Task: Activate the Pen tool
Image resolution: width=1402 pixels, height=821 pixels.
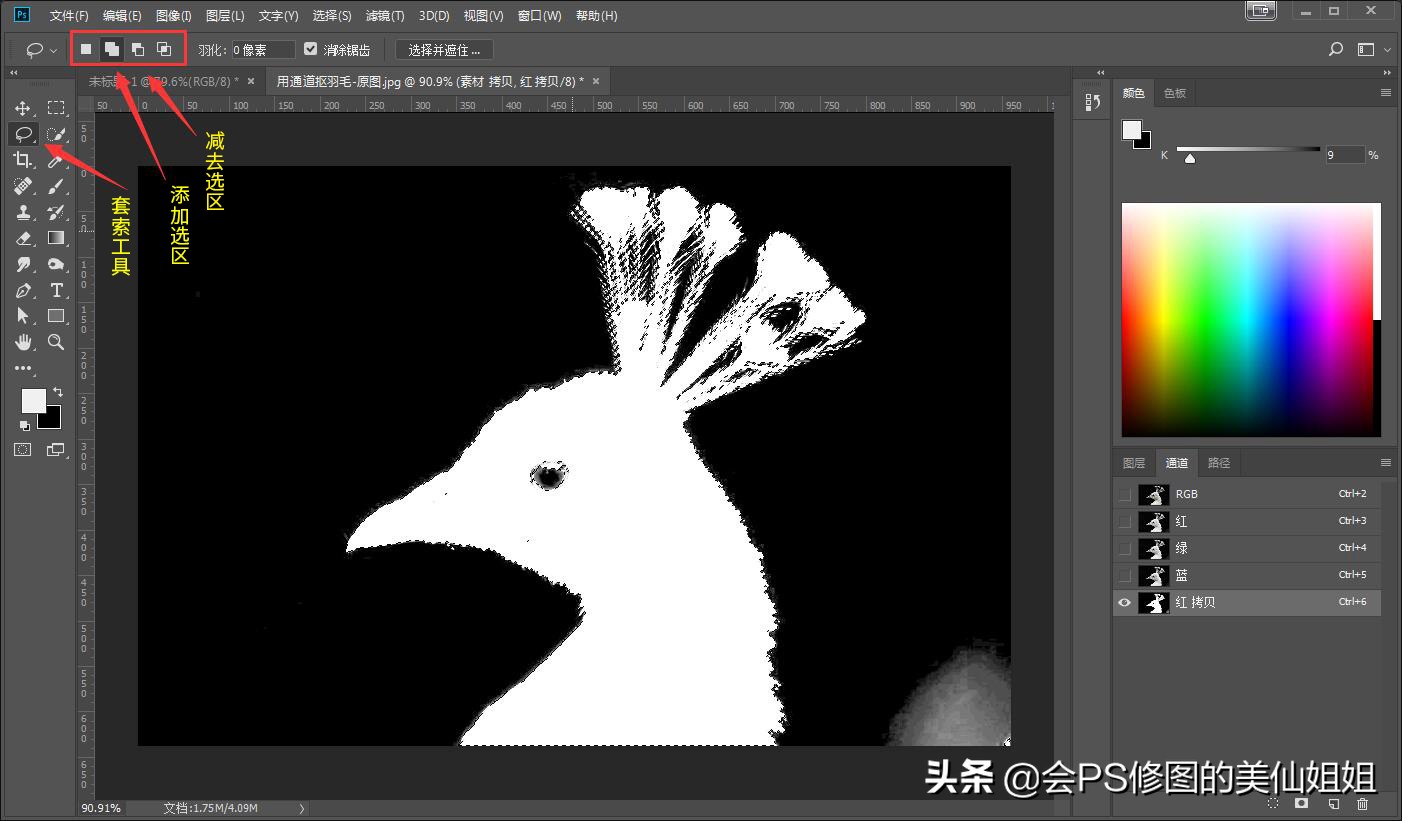Action: pyautogui.click(x=23, y=290)
